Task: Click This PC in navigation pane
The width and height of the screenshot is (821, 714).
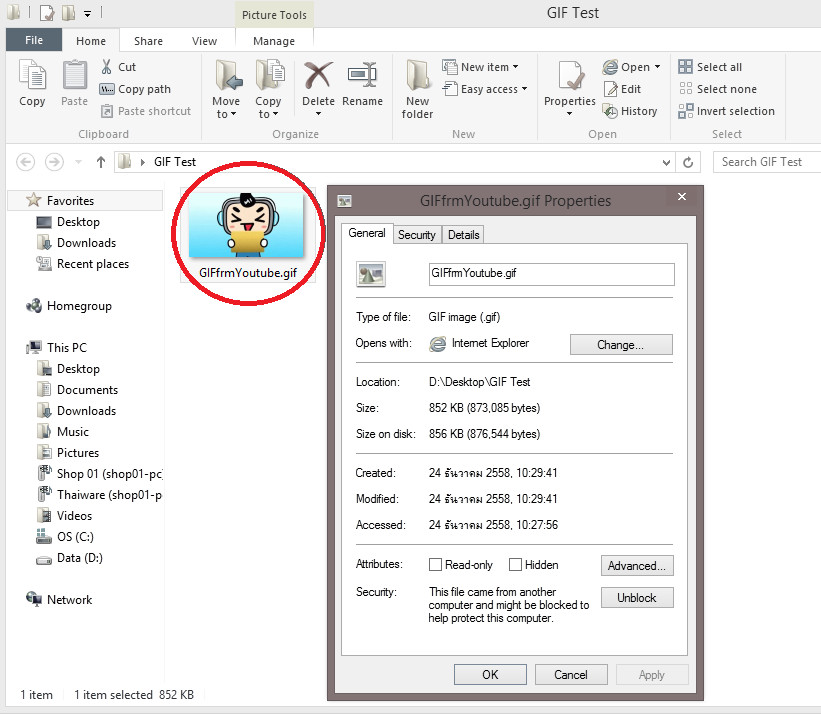Action: [57, 348]
